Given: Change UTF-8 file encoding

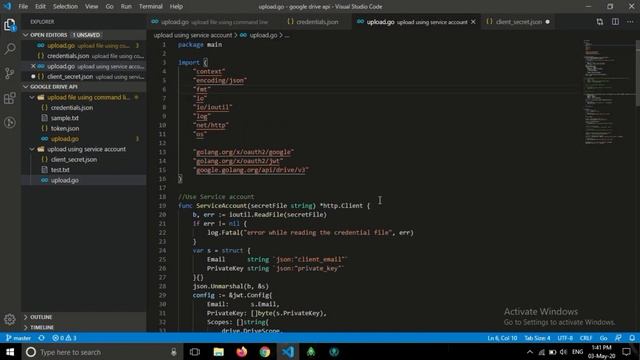Looking at the screenshot, I should [565, 338].
